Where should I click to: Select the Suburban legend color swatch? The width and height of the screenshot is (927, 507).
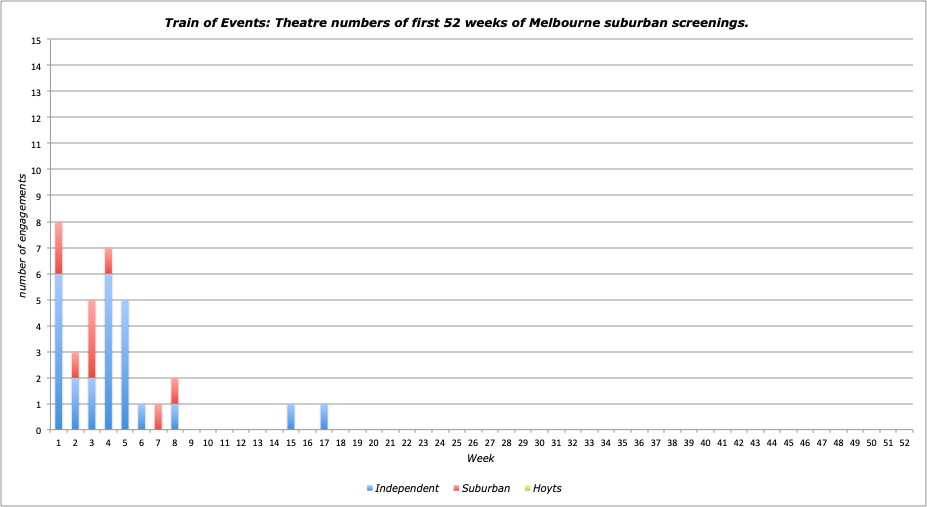pos(455,489)
